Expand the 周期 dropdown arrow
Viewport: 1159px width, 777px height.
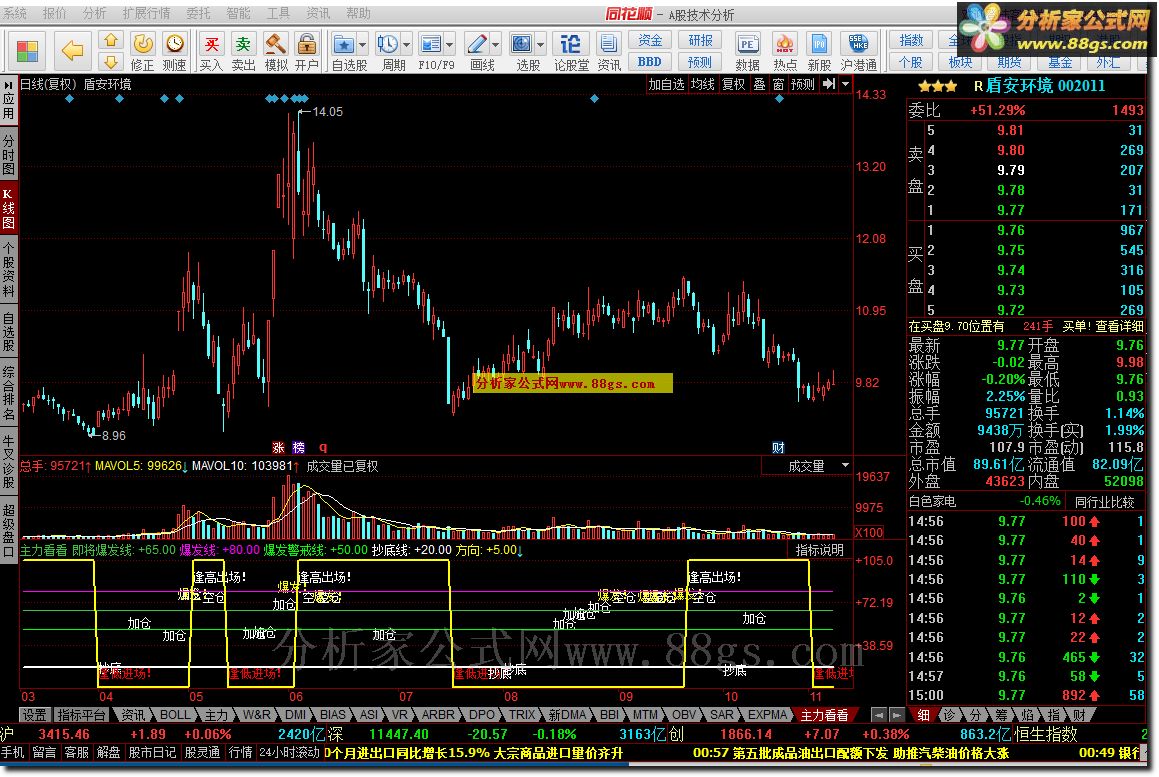pos(406,45)
